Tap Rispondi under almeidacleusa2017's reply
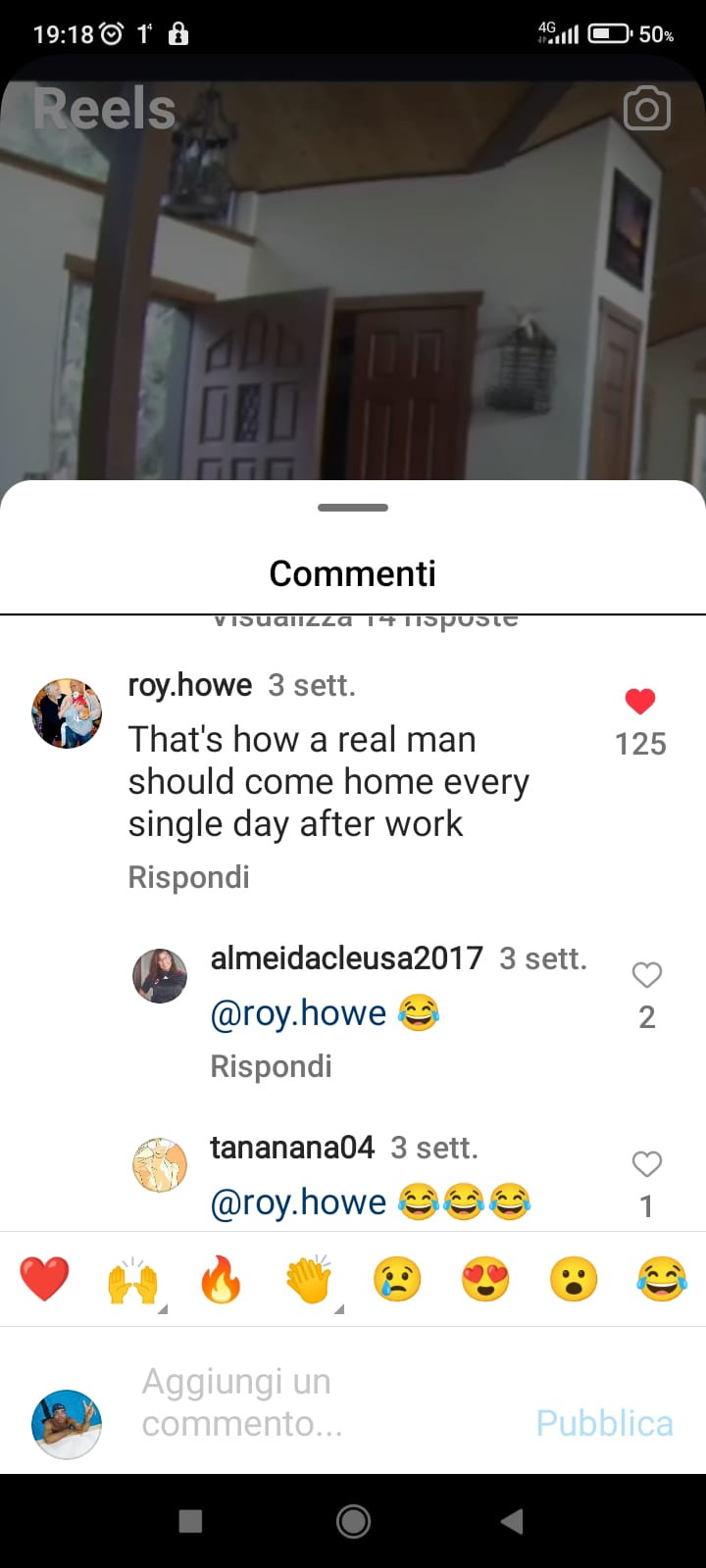The width and height of the screenshot is (706, 1568). point(271,1066)
